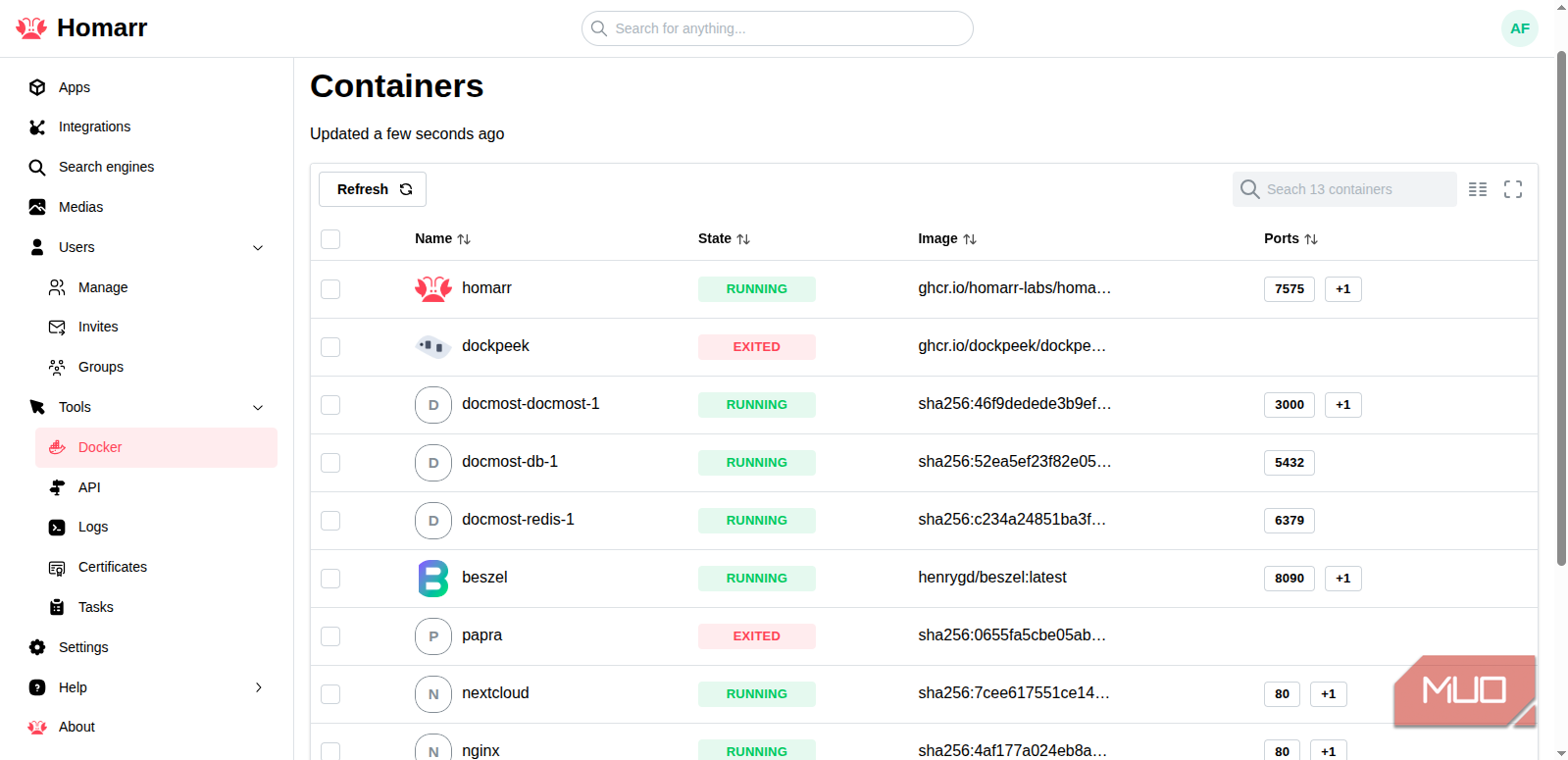Select the docmost-db-1 checkbox
This screenshot has width=1568, height=760.
coord(330,463)
